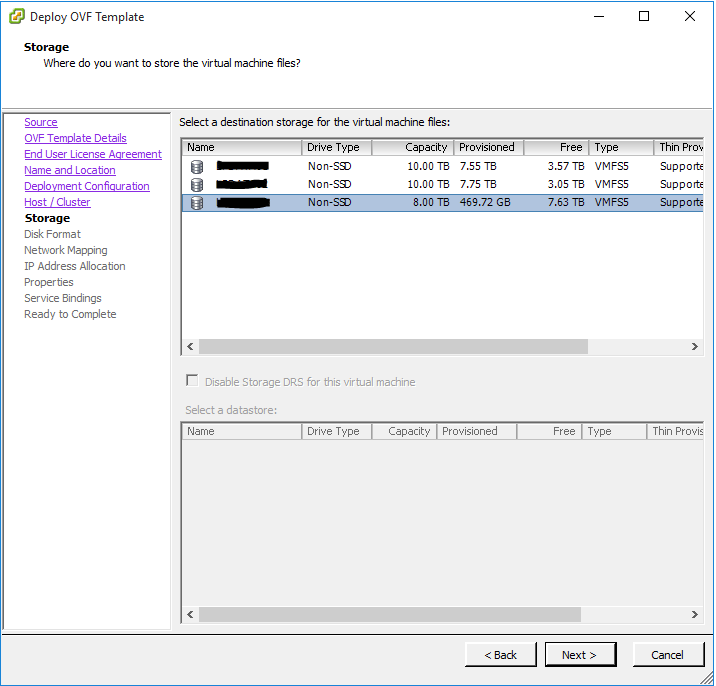The height and width of the screenshot is (686, 716).
Task: Click lower datastore table Capacity header
Action: [x=404, y=432]
